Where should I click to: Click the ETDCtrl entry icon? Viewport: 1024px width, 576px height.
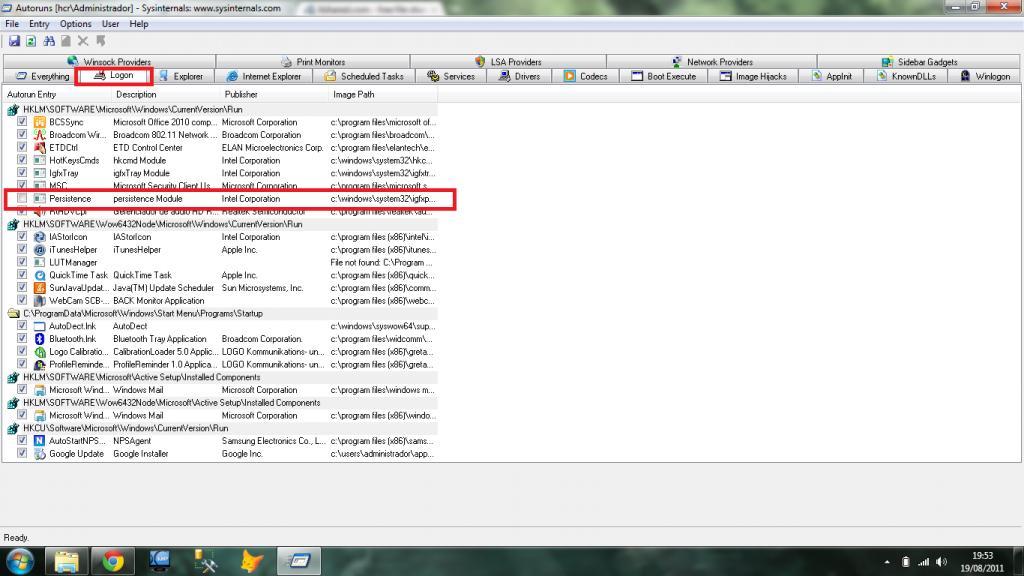pos(39,148)
